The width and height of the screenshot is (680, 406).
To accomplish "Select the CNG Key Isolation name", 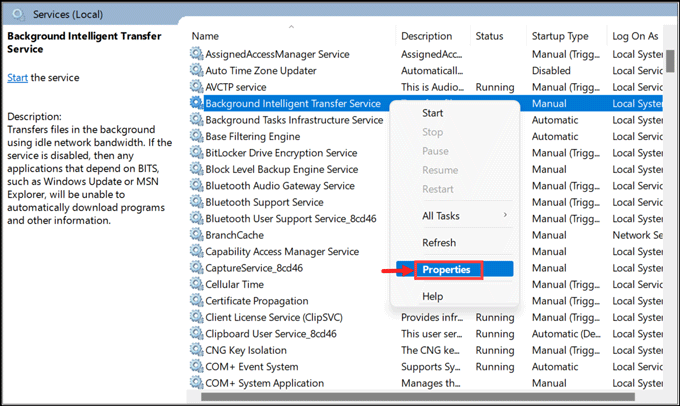I will coord(246,350).
